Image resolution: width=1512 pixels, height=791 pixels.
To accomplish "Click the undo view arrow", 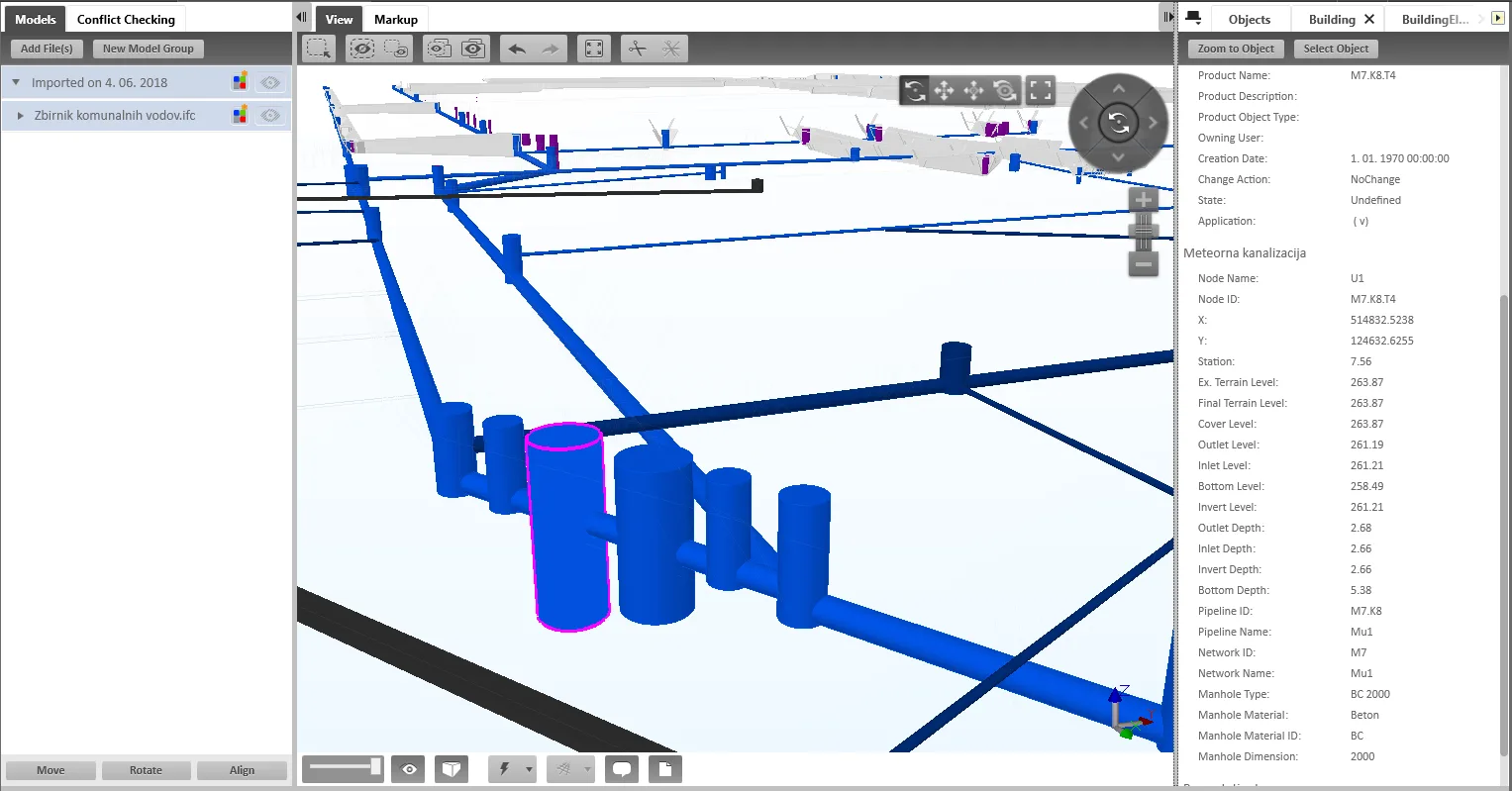I will point(517,49).
